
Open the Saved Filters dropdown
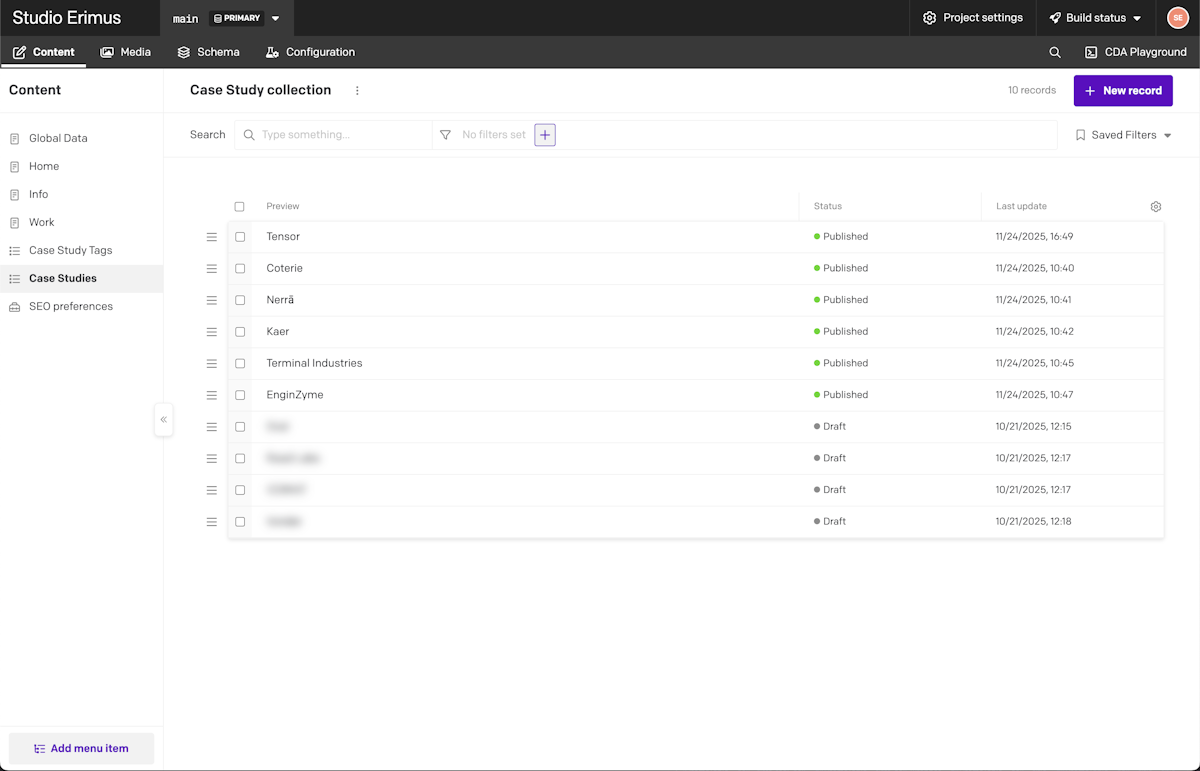(x=1123, y=135)
